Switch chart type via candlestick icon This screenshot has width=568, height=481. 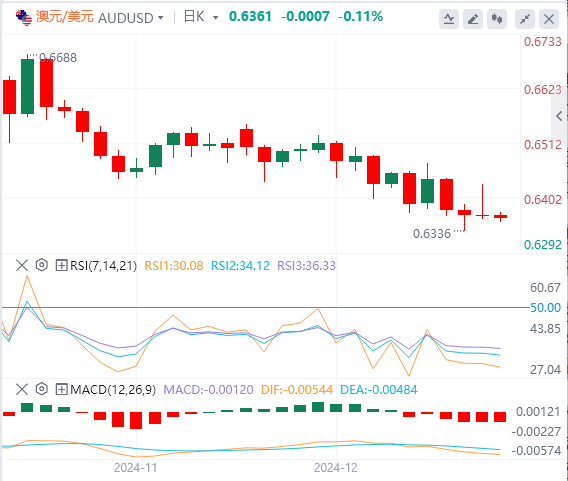tap(497, 19)
